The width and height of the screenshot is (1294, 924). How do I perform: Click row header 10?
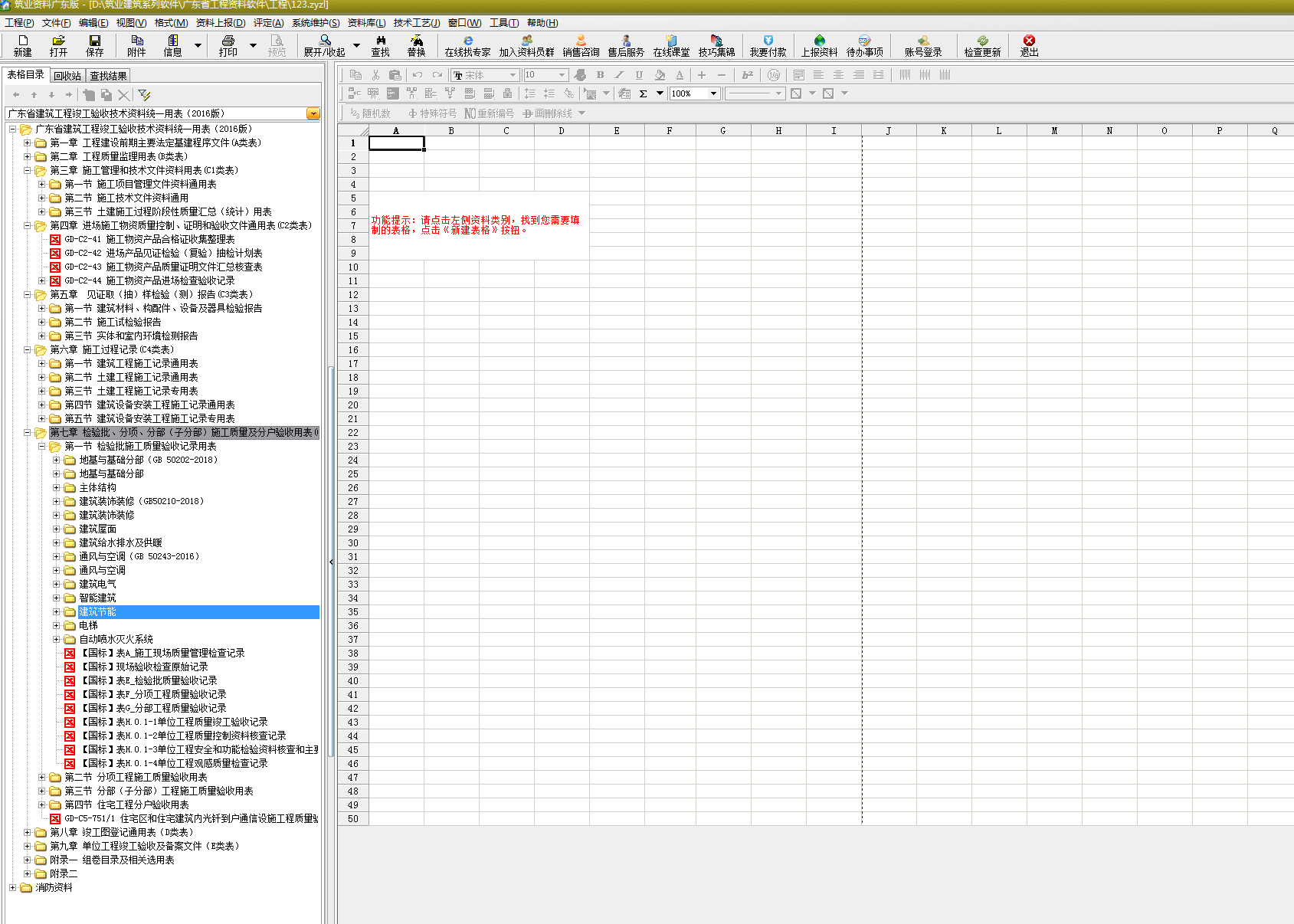pyautogui.click(x=353, y=267)
